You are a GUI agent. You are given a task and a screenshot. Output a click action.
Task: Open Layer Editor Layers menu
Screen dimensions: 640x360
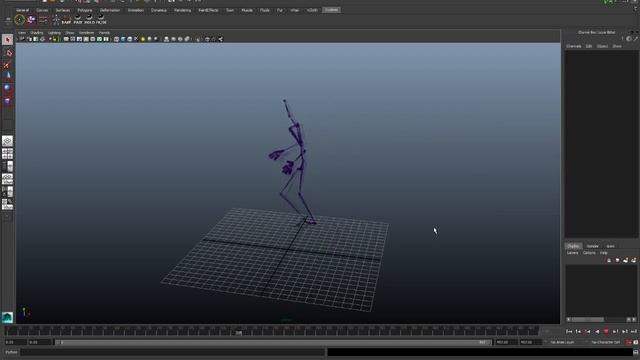573,253
